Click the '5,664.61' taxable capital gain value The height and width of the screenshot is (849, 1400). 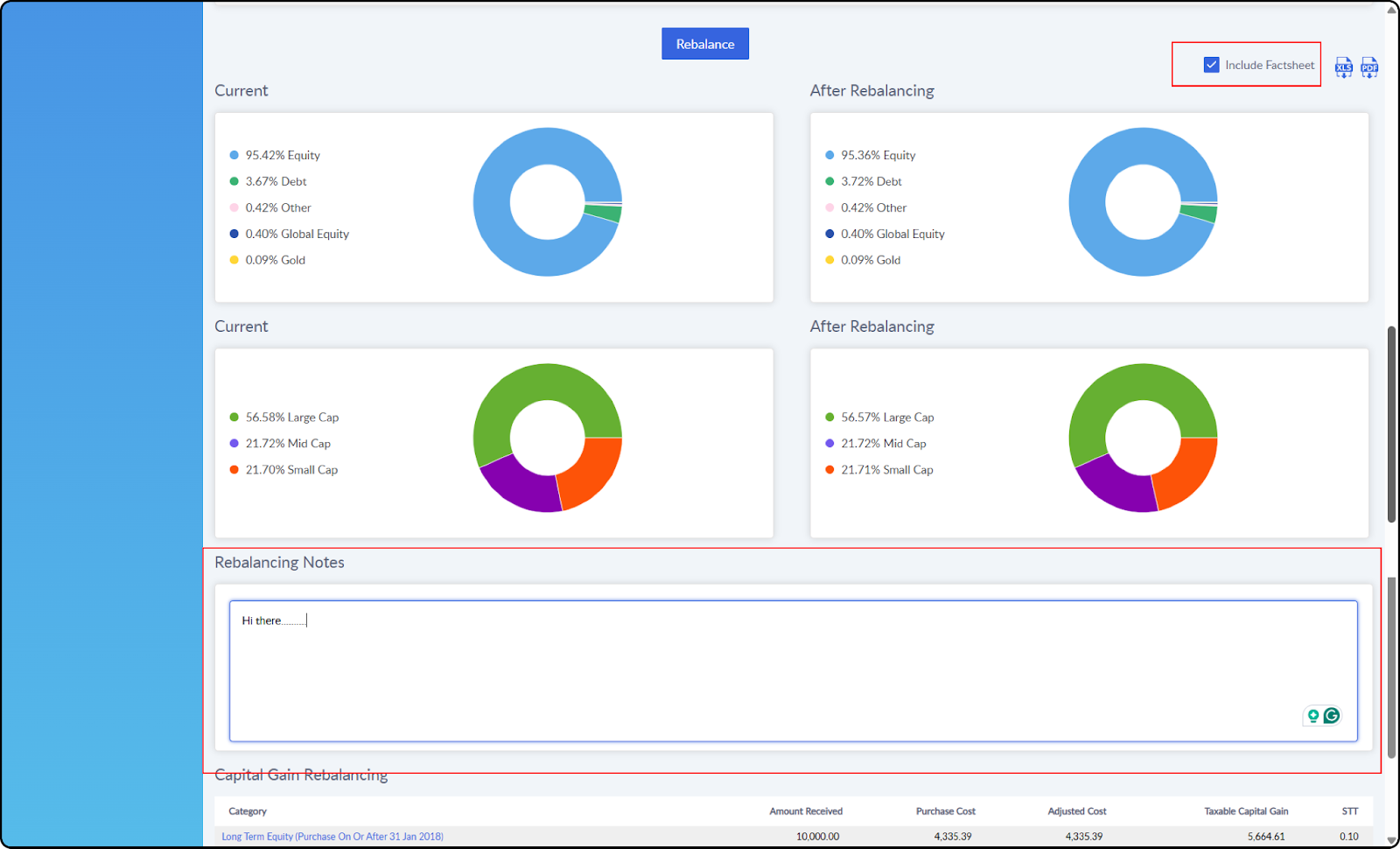click(x=1266, y=837)
